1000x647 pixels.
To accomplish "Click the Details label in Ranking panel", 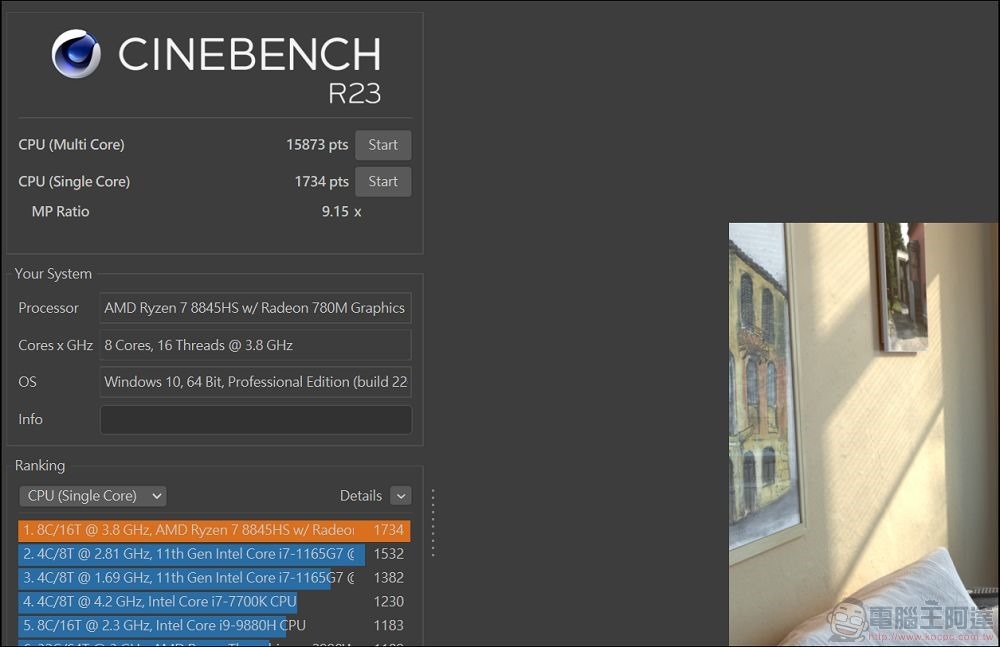I will point(360,496).
